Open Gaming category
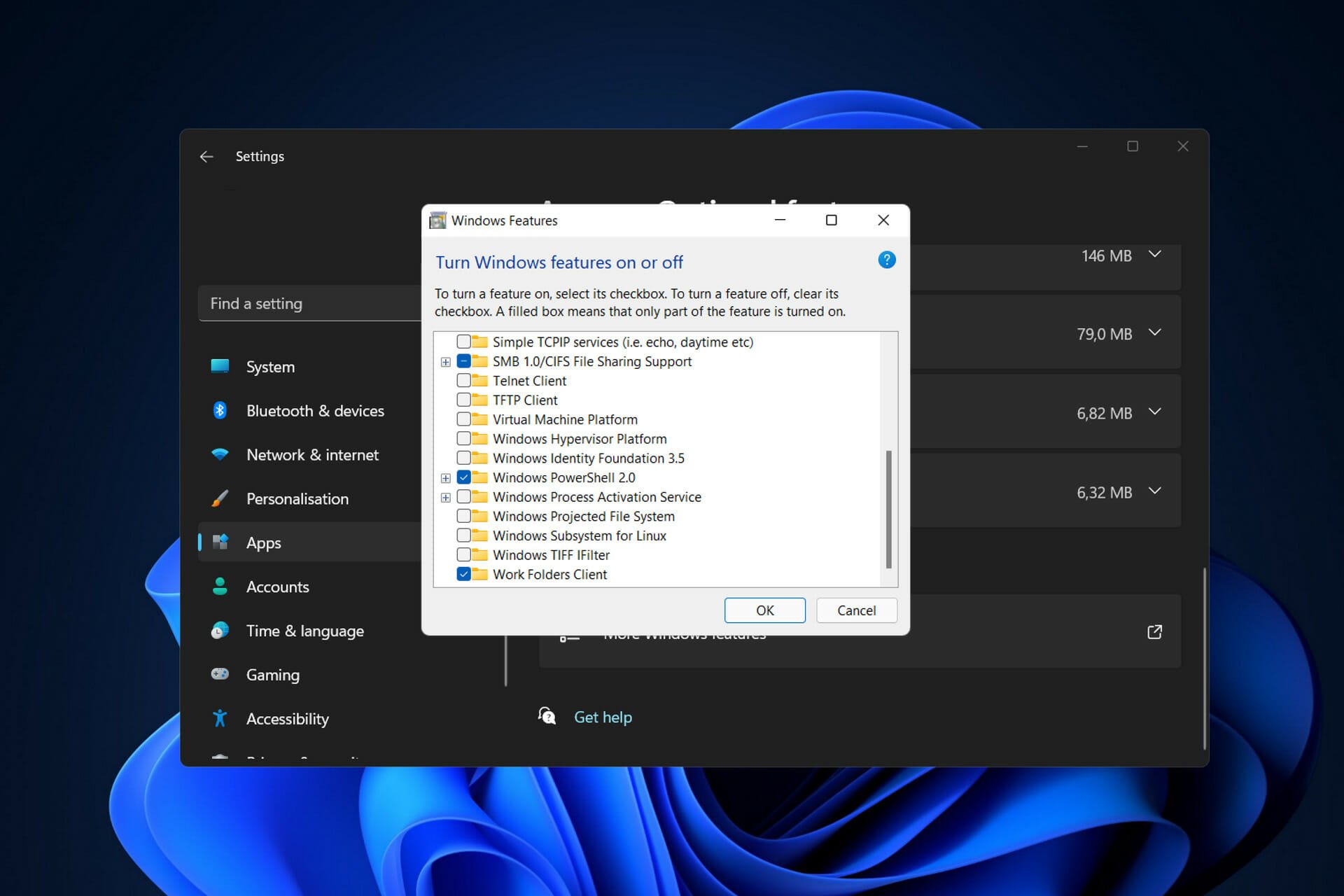This screenshot has height=896, width=1344. coord(310,674)
